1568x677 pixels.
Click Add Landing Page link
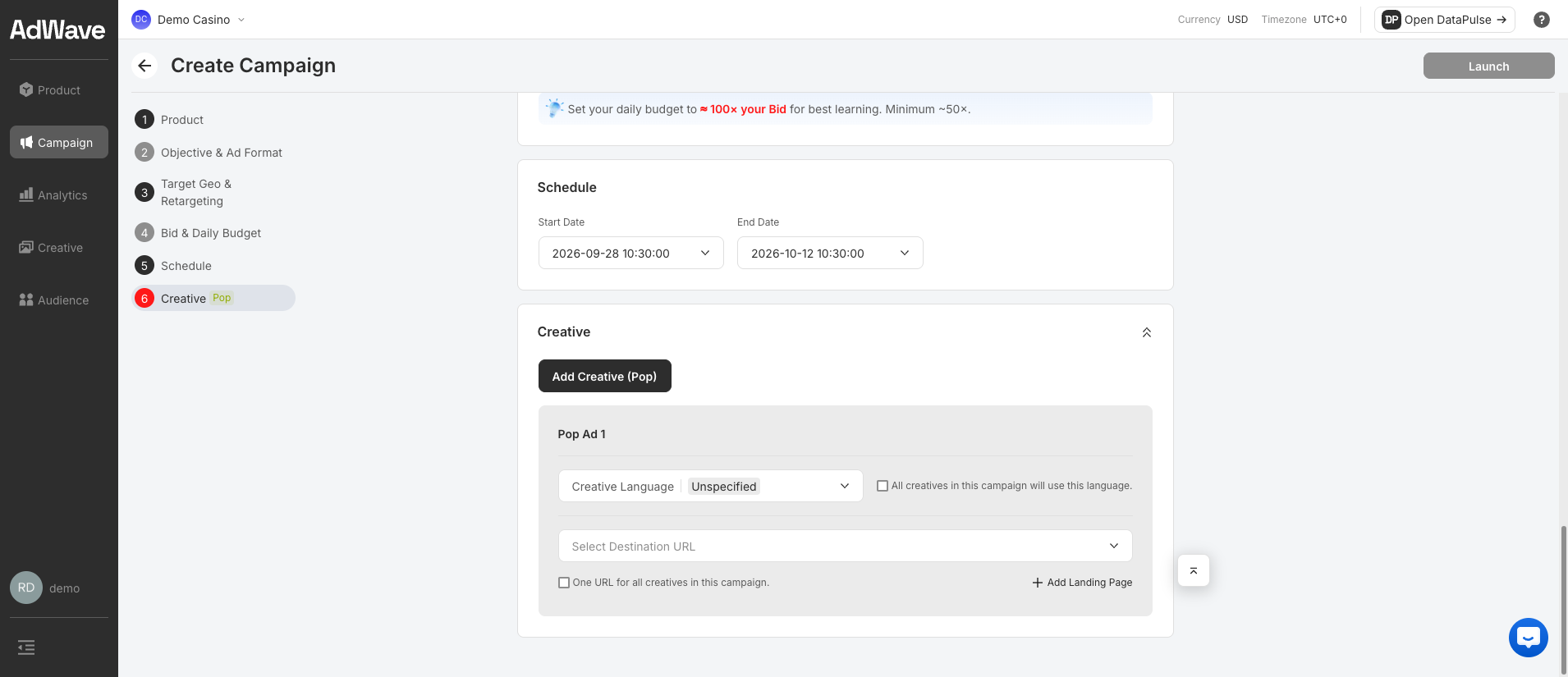(1082, 583)
